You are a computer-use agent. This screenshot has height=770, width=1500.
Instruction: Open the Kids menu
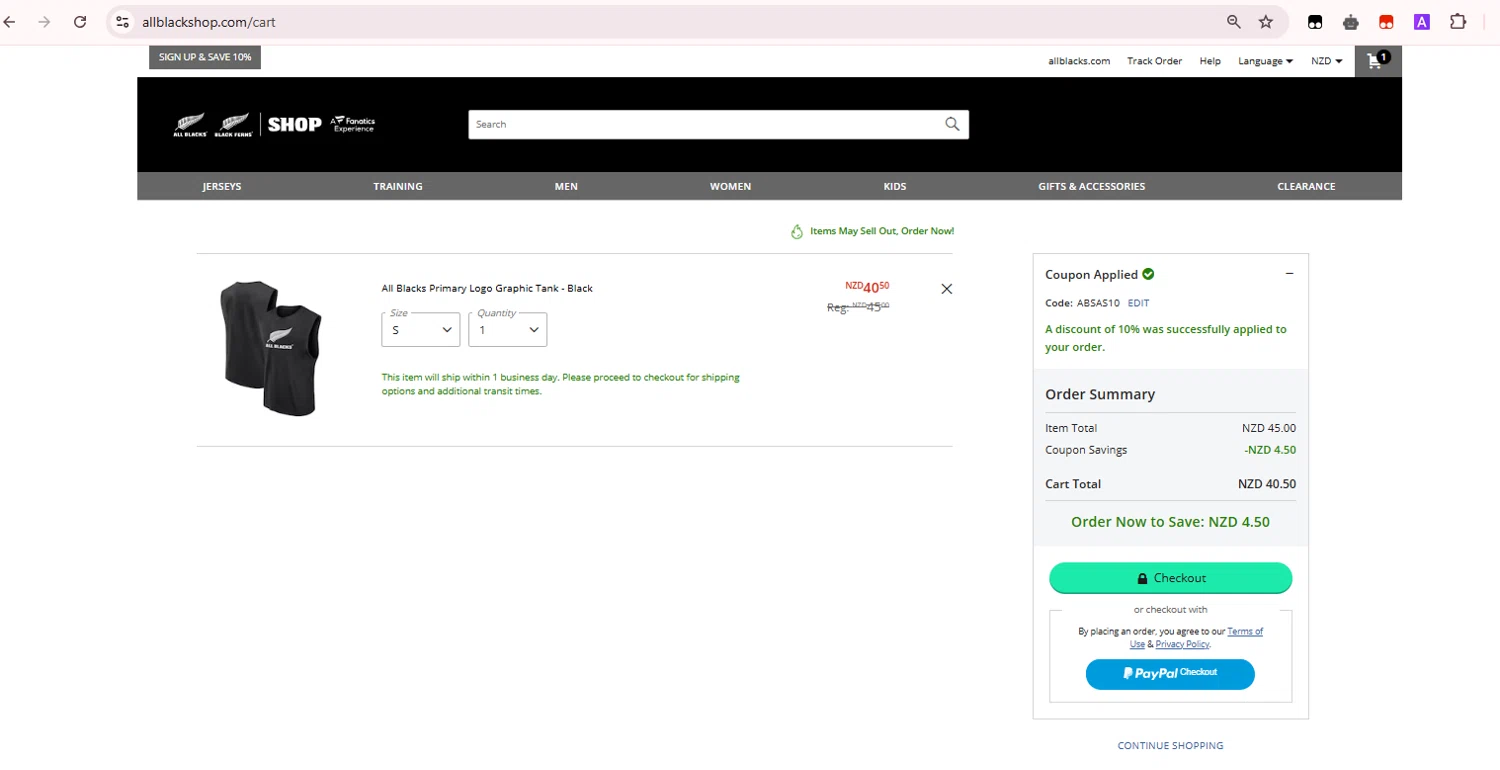click(x=895, y=186)
